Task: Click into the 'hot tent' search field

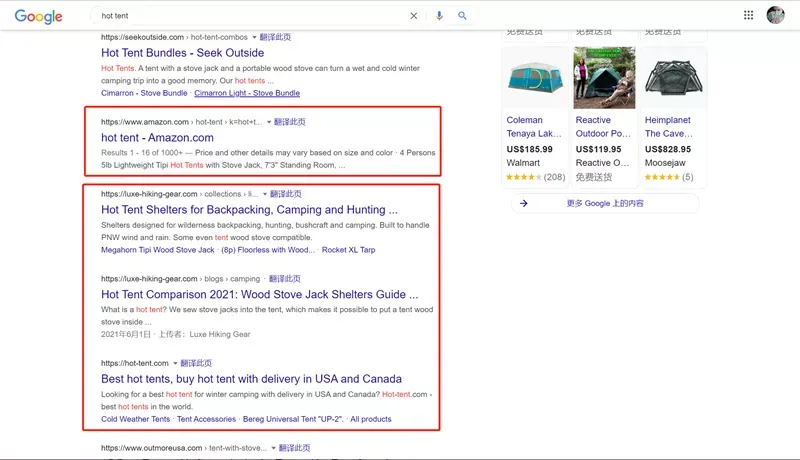Action: click(x=253, y=16)
